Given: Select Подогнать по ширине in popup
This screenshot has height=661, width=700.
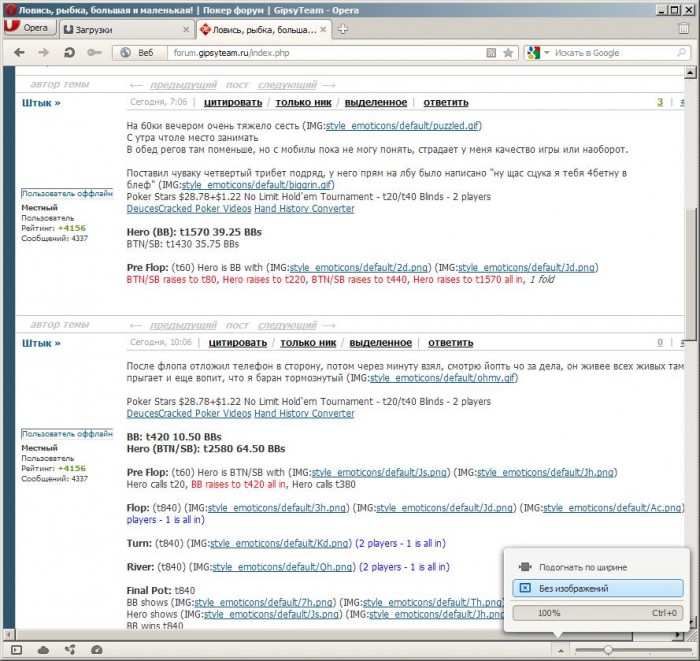Looking at the screenshot, I should (x=598, y=567).
